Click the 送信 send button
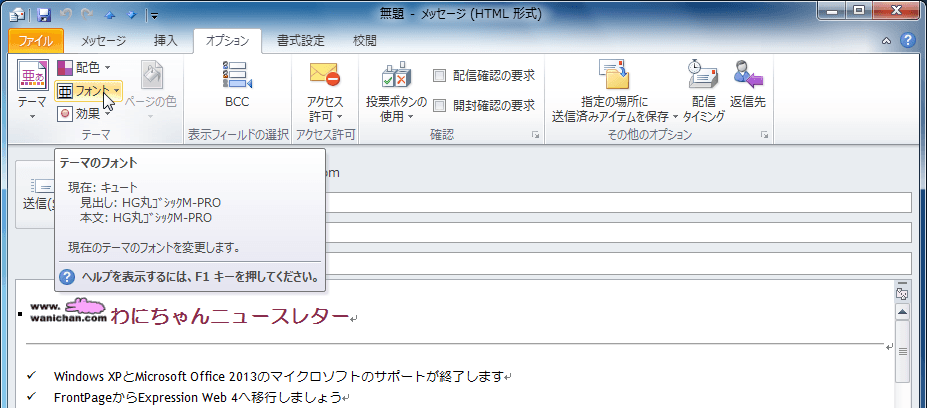This screenshot has height=408, width=927. (x=35, y=195)
